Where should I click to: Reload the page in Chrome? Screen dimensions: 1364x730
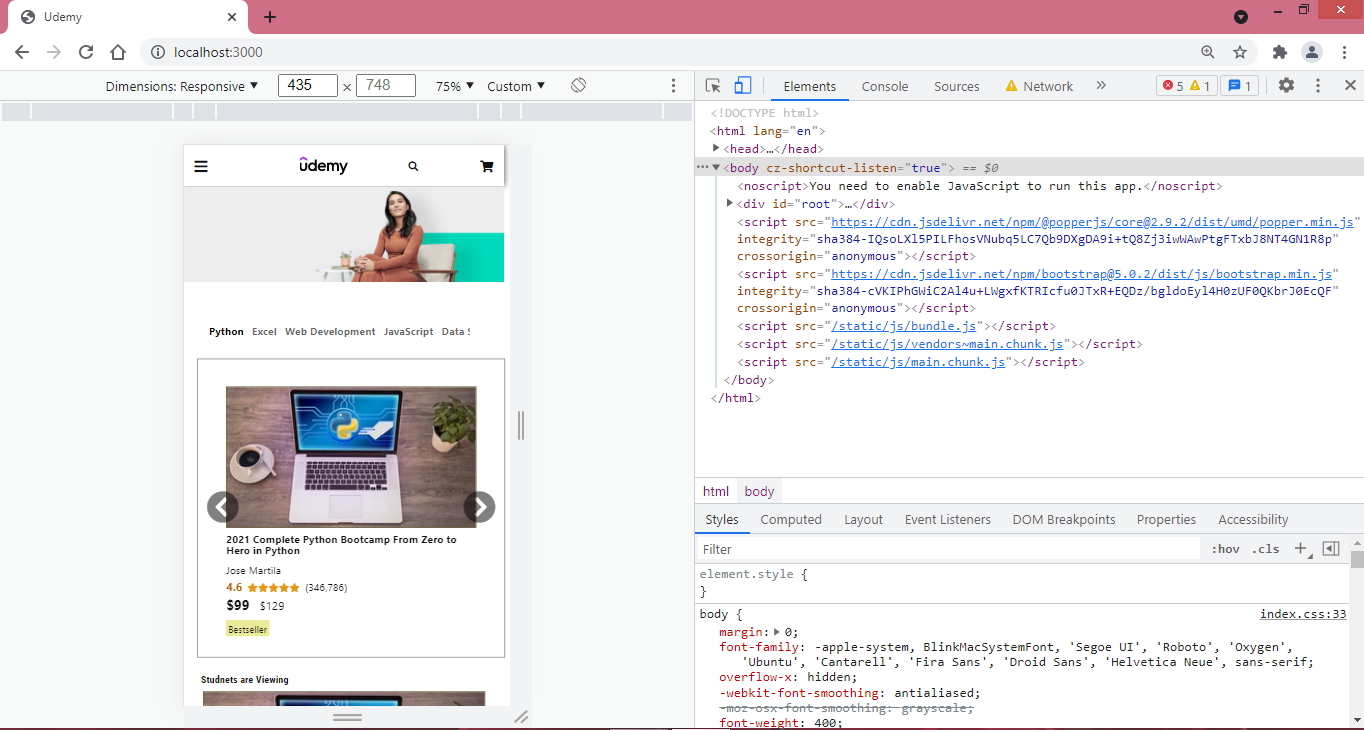pos(86,52)
